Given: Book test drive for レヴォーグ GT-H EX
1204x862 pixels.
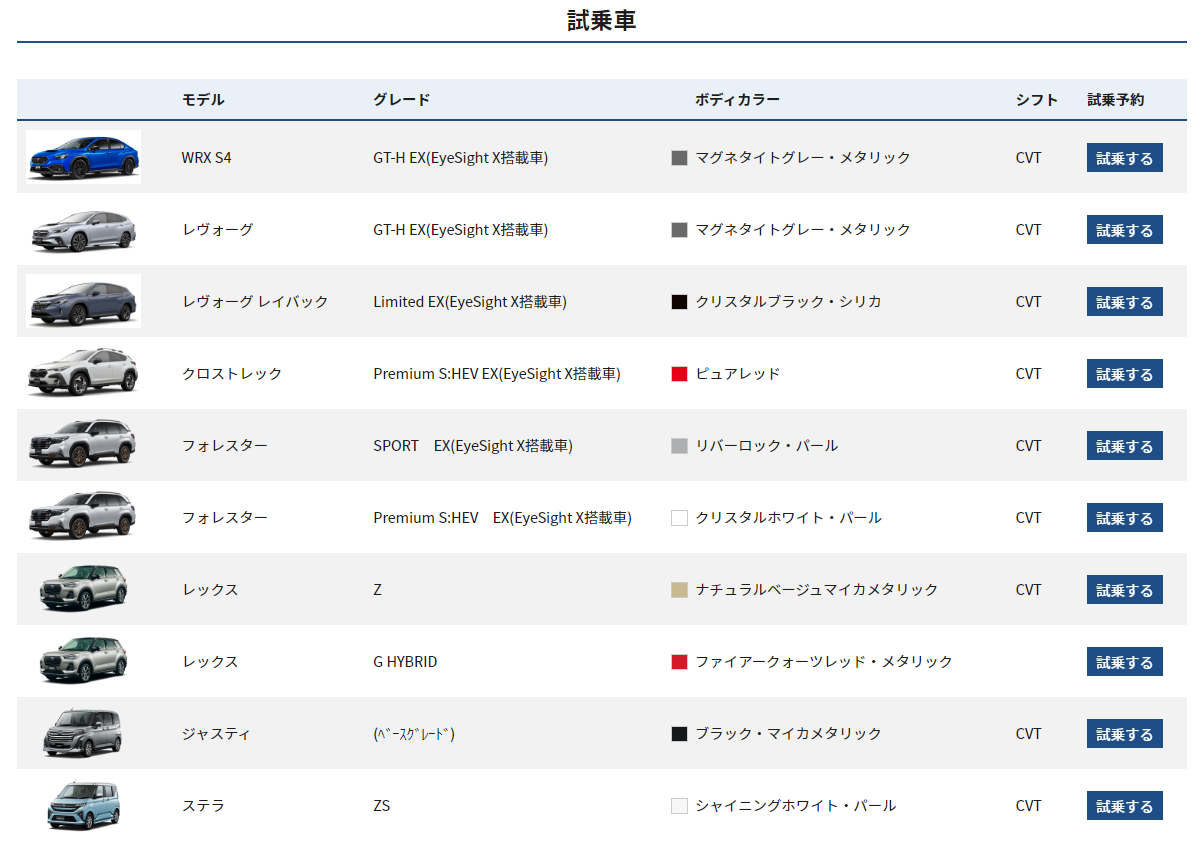Looking at the screenshot, I should pyautogui.click(x=1124, y=230).
